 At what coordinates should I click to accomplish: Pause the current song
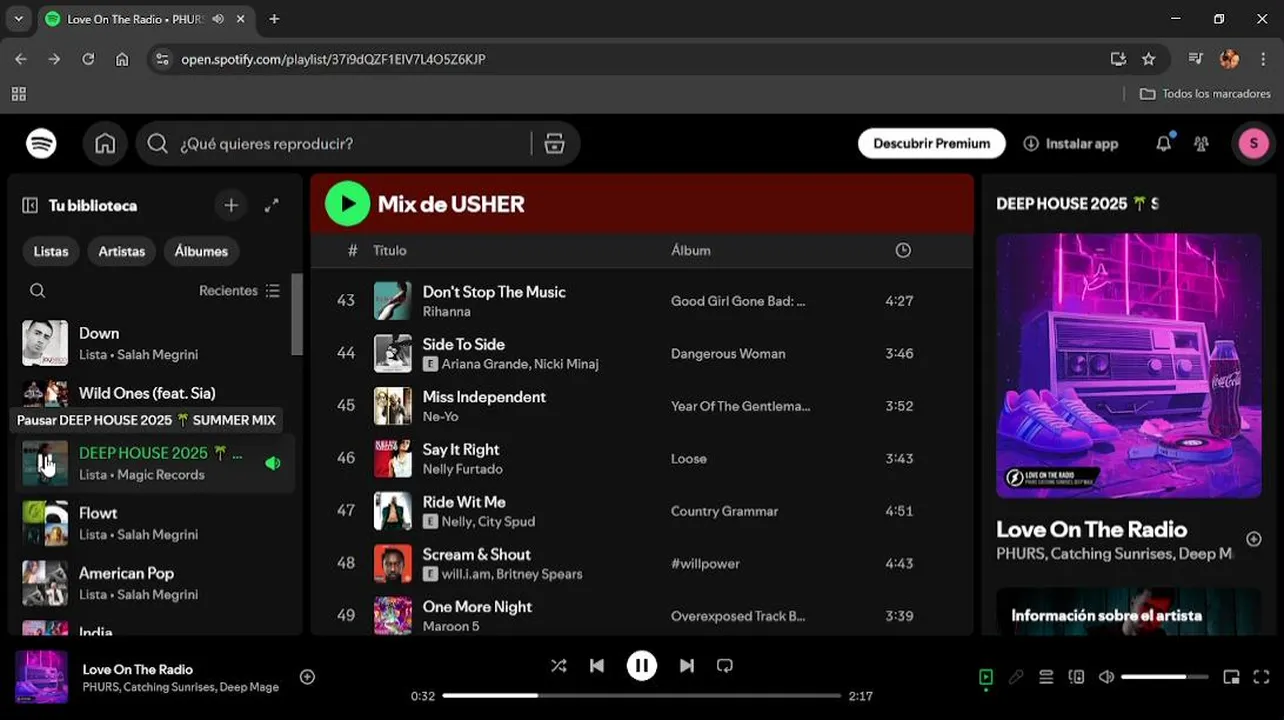[x=642, y=666]
